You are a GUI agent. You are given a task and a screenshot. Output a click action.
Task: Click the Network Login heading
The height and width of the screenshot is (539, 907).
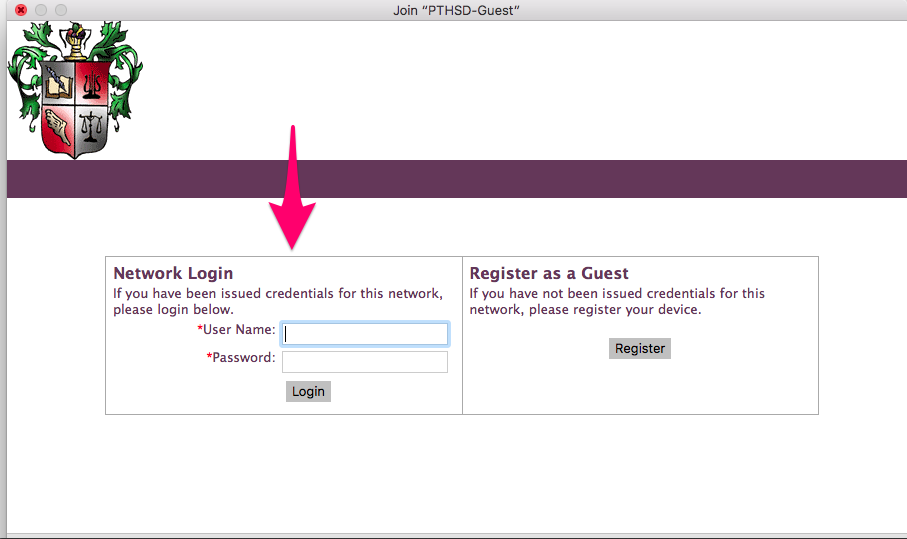click(173, 273)
